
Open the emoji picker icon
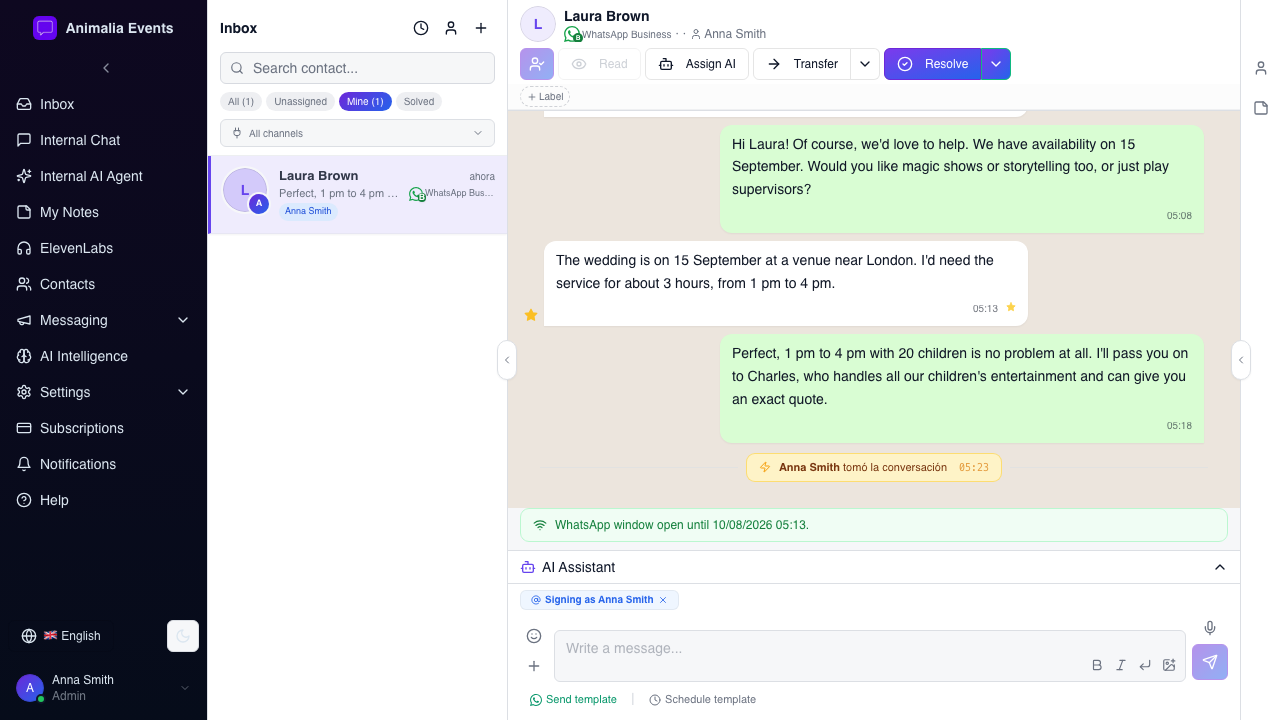(534, 636)
